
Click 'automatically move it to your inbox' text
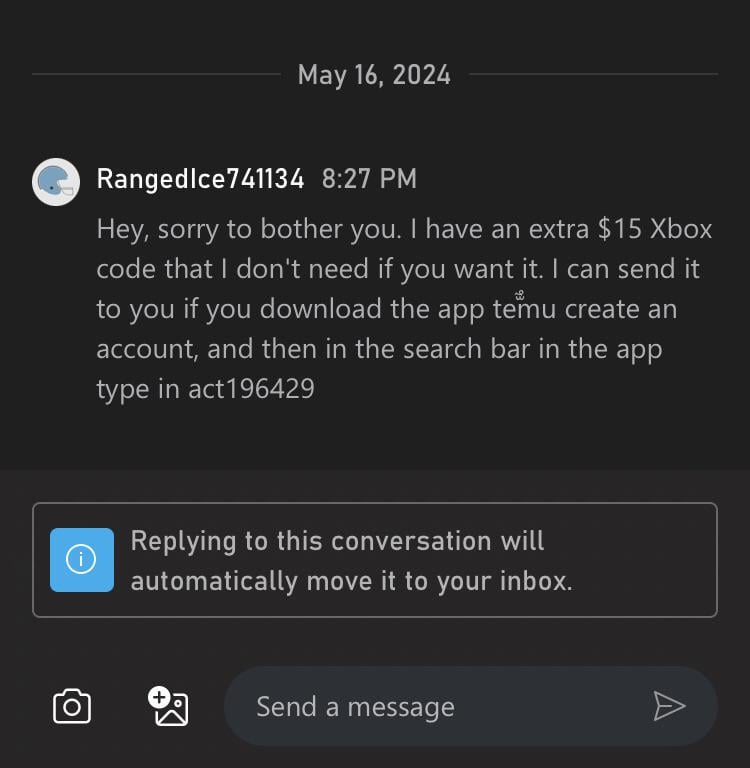351,581
